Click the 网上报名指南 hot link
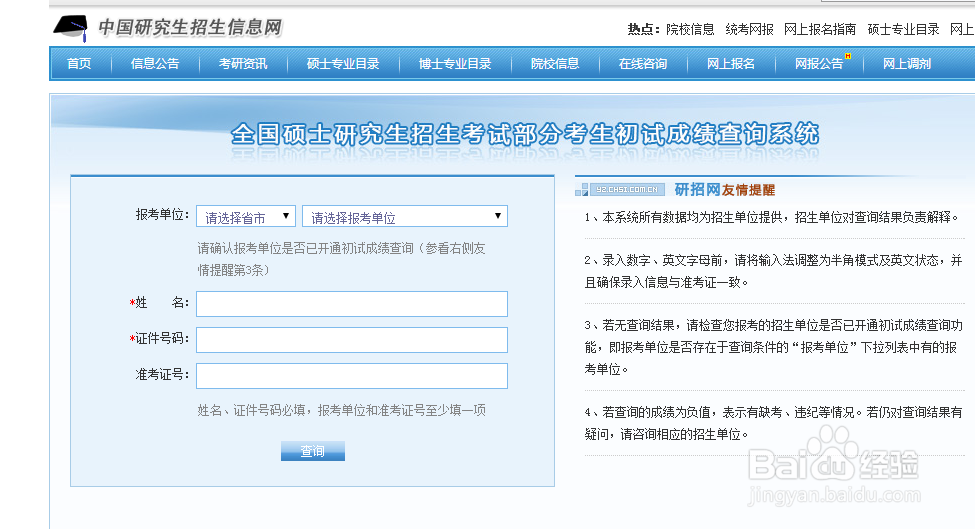This screenshot has width=975, height=529. pyautogui.click(x=820, y=29)
